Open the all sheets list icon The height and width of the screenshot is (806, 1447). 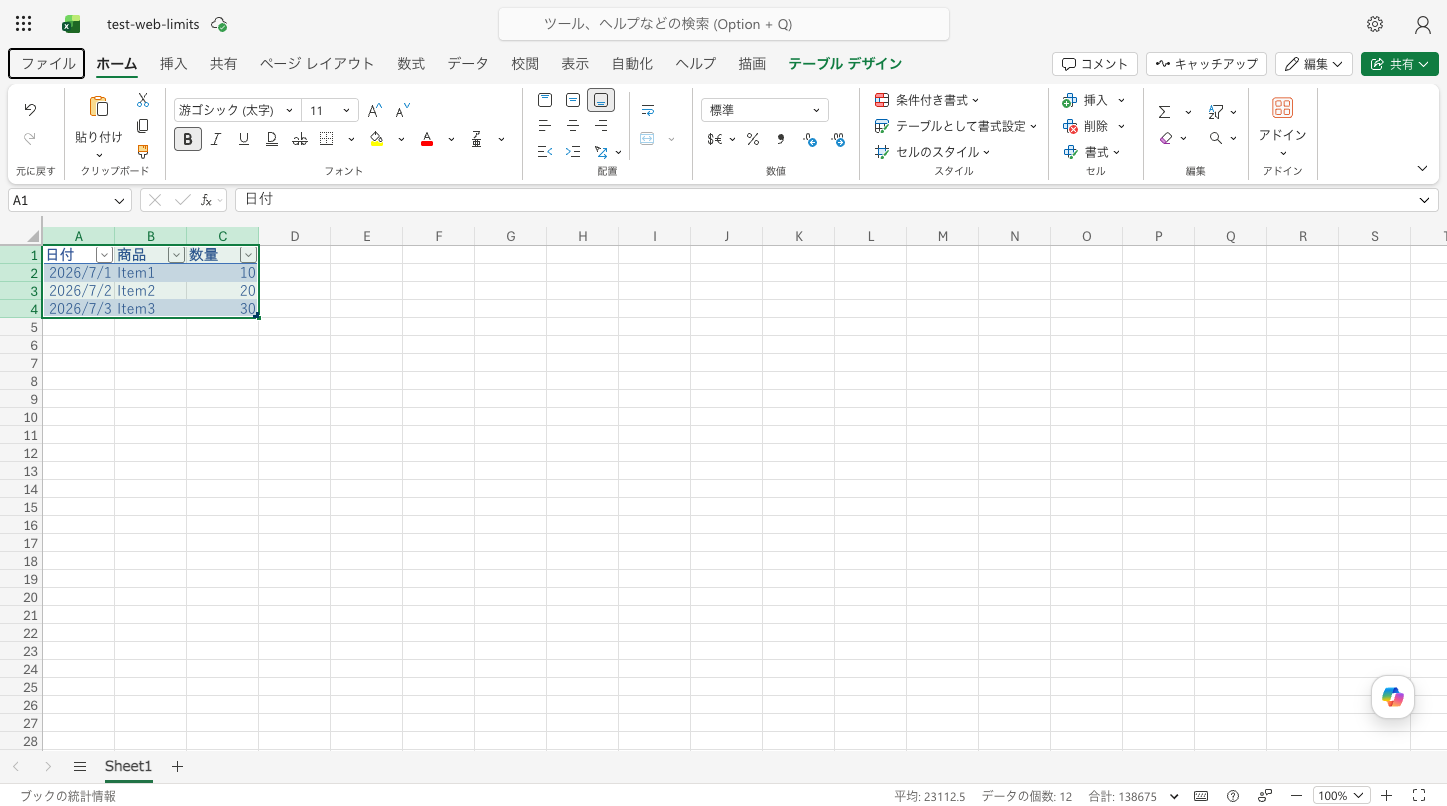click(x=80, y=766)
